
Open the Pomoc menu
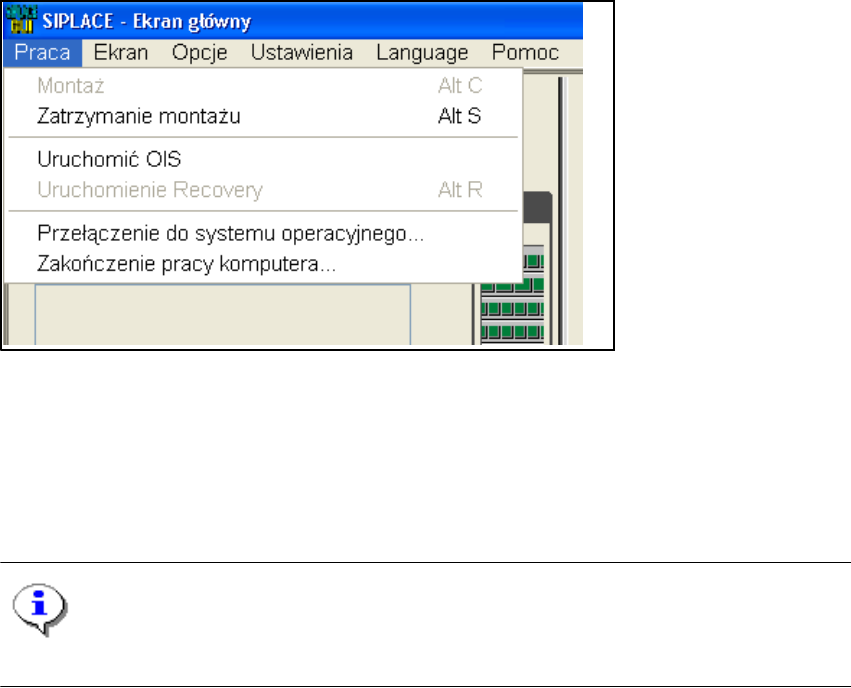pos(525,53)
